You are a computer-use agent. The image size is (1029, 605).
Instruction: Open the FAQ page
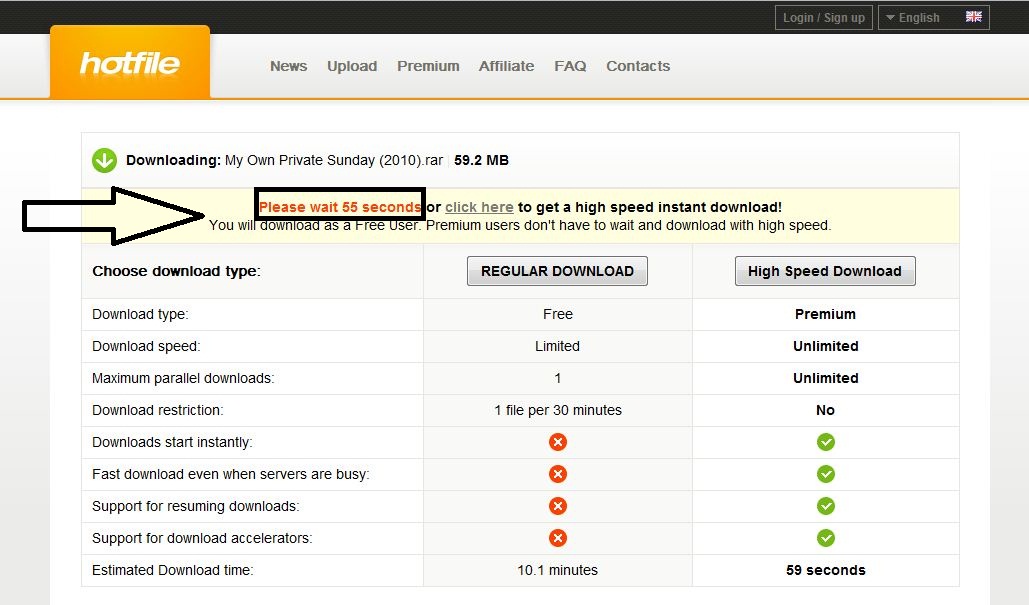coord(570,66)
